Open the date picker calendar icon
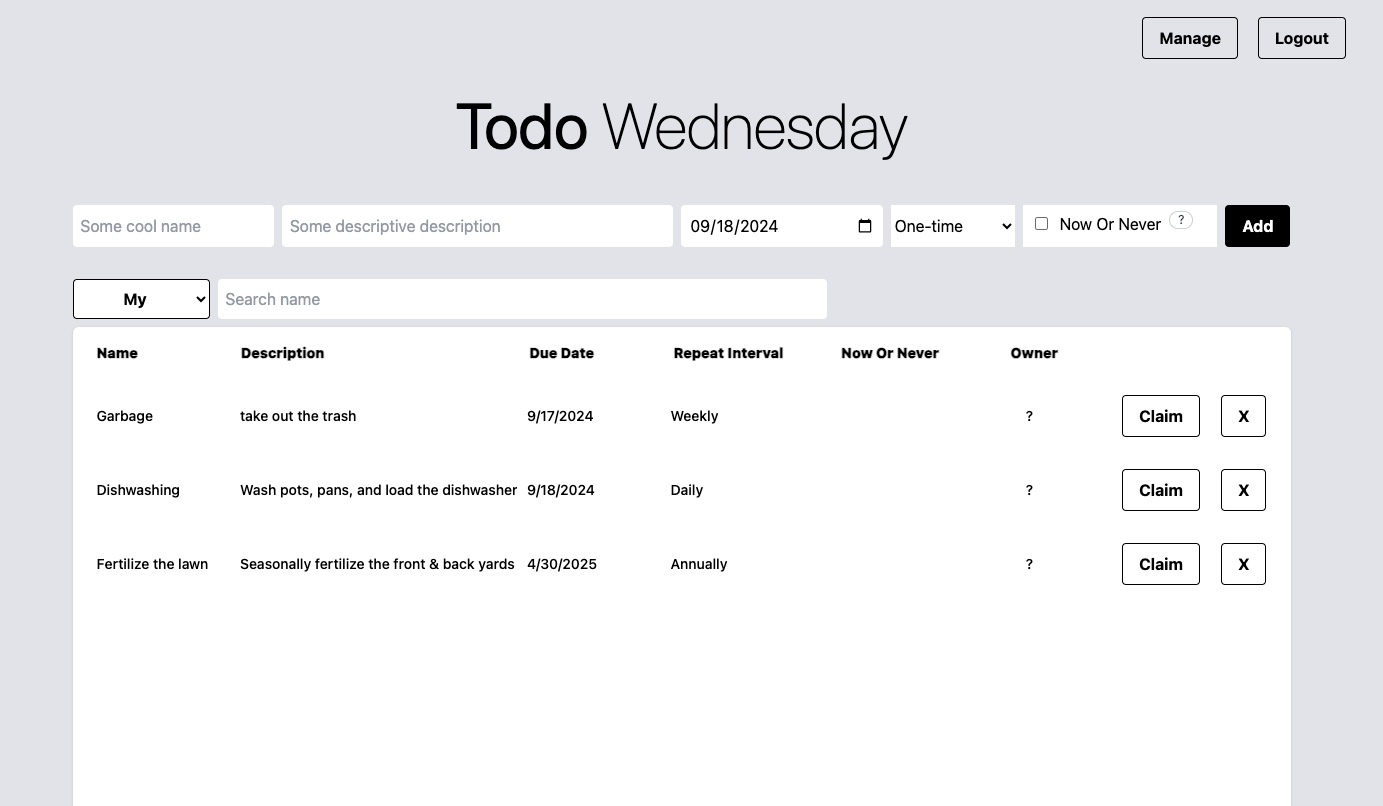1383x806 pixels. (x=865, y=226)
